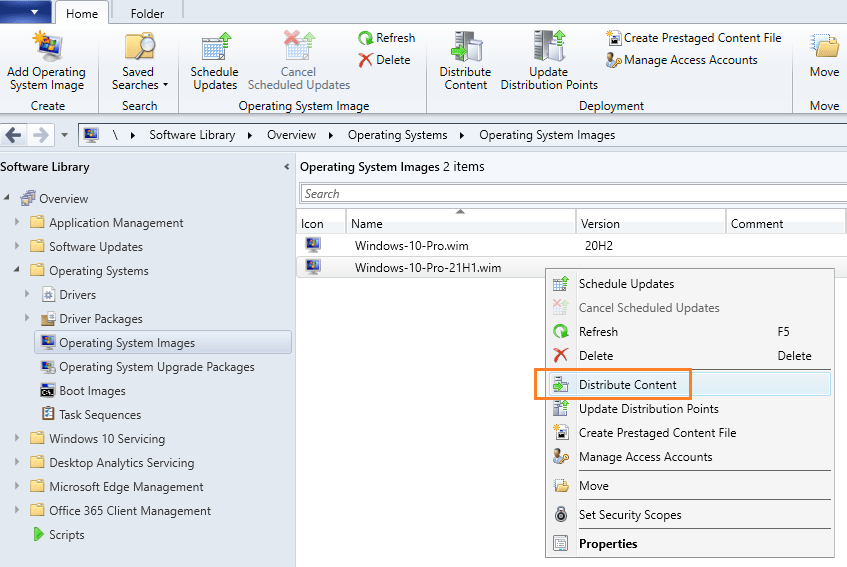
Task: Open the application menu dropdown at top-left
Action: pos(25,12)
